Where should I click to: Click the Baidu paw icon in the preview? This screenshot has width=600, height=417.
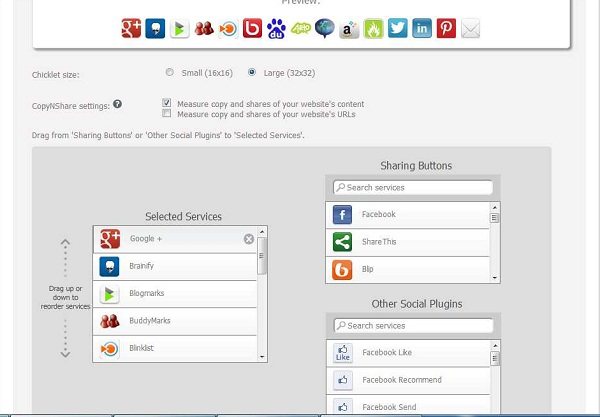[276, 29]
